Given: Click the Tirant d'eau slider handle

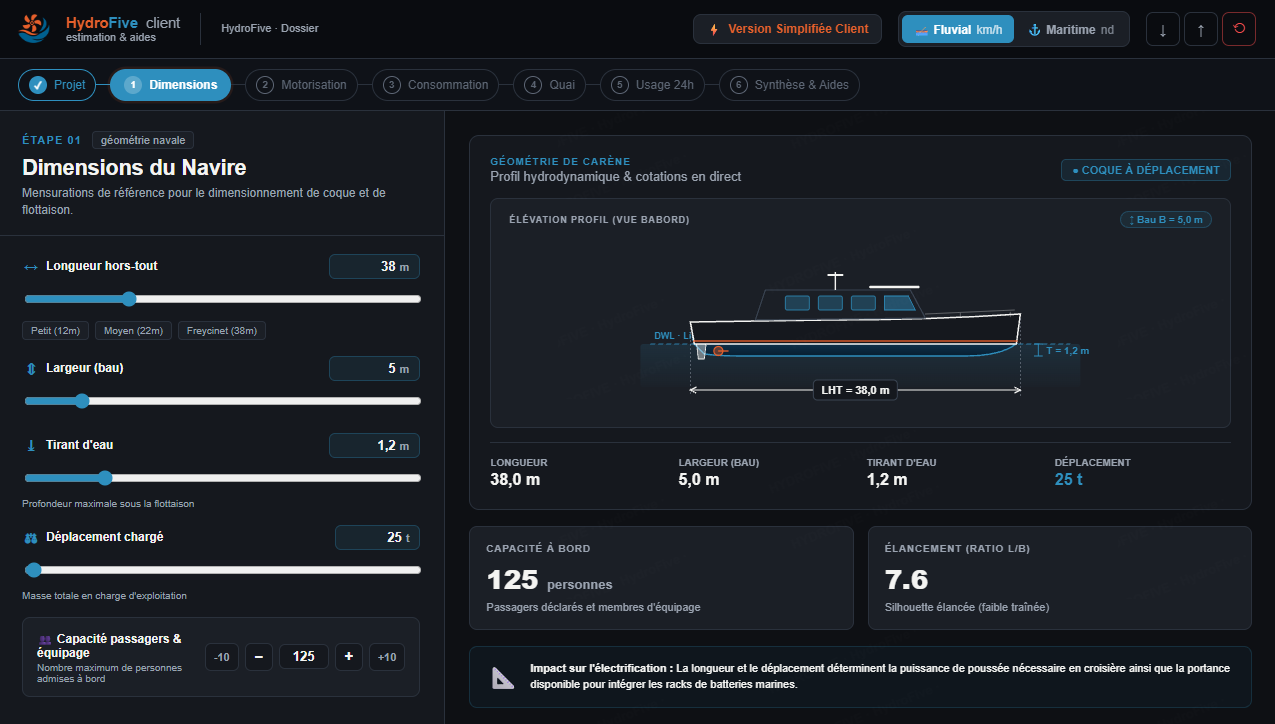Looking at the screenshot, I should 105,478.
